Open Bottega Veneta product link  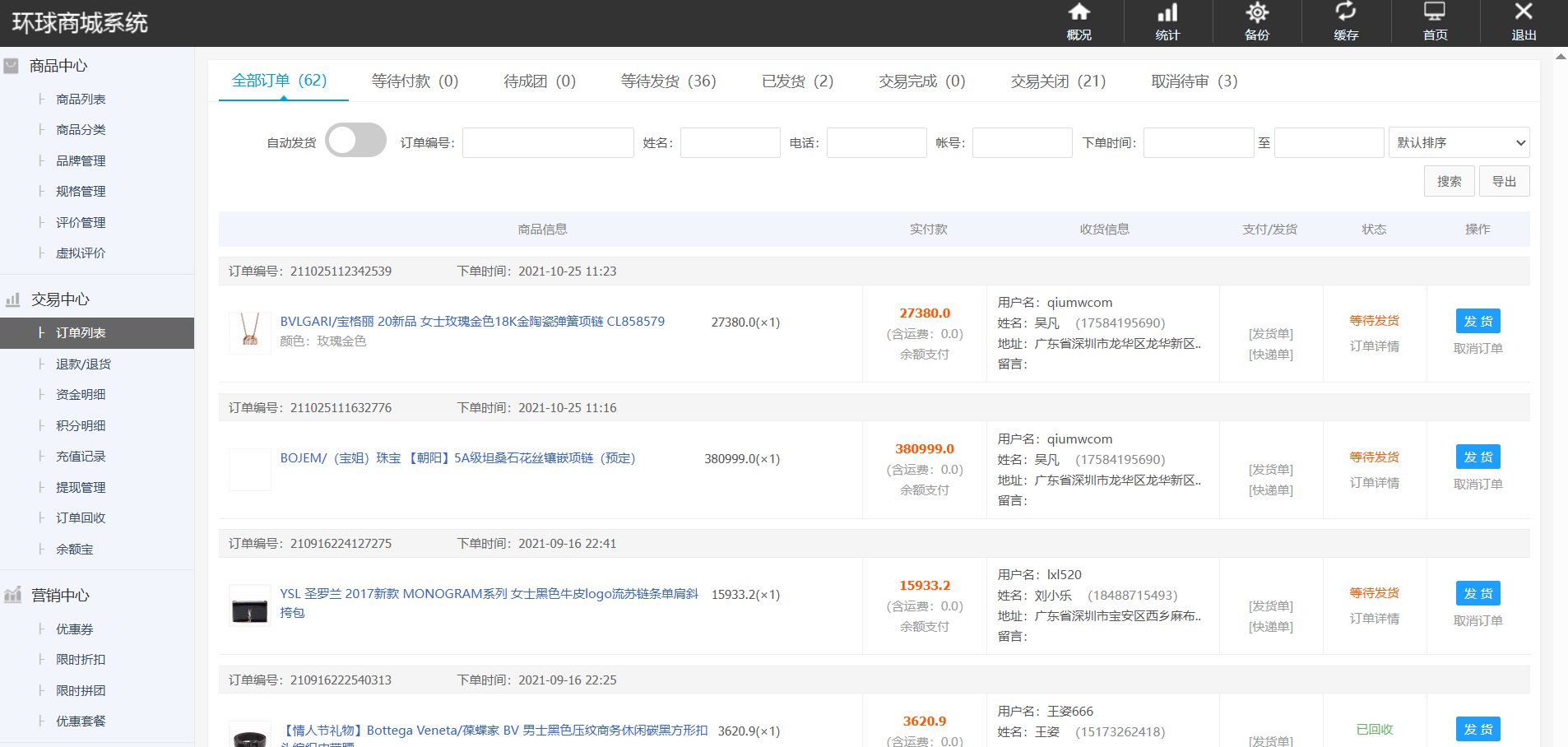(494, 731)
